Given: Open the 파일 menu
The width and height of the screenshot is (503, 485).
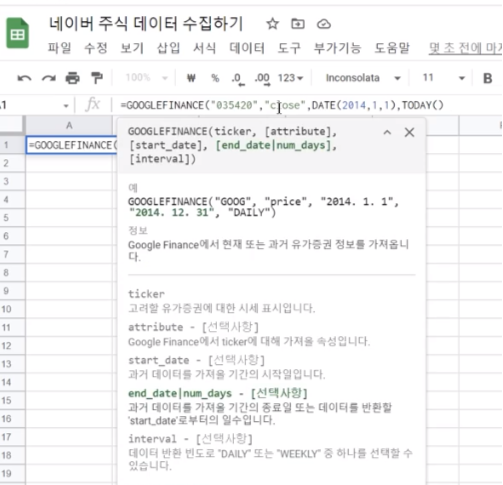Looking at the screenshot, I should coord(59,48).
